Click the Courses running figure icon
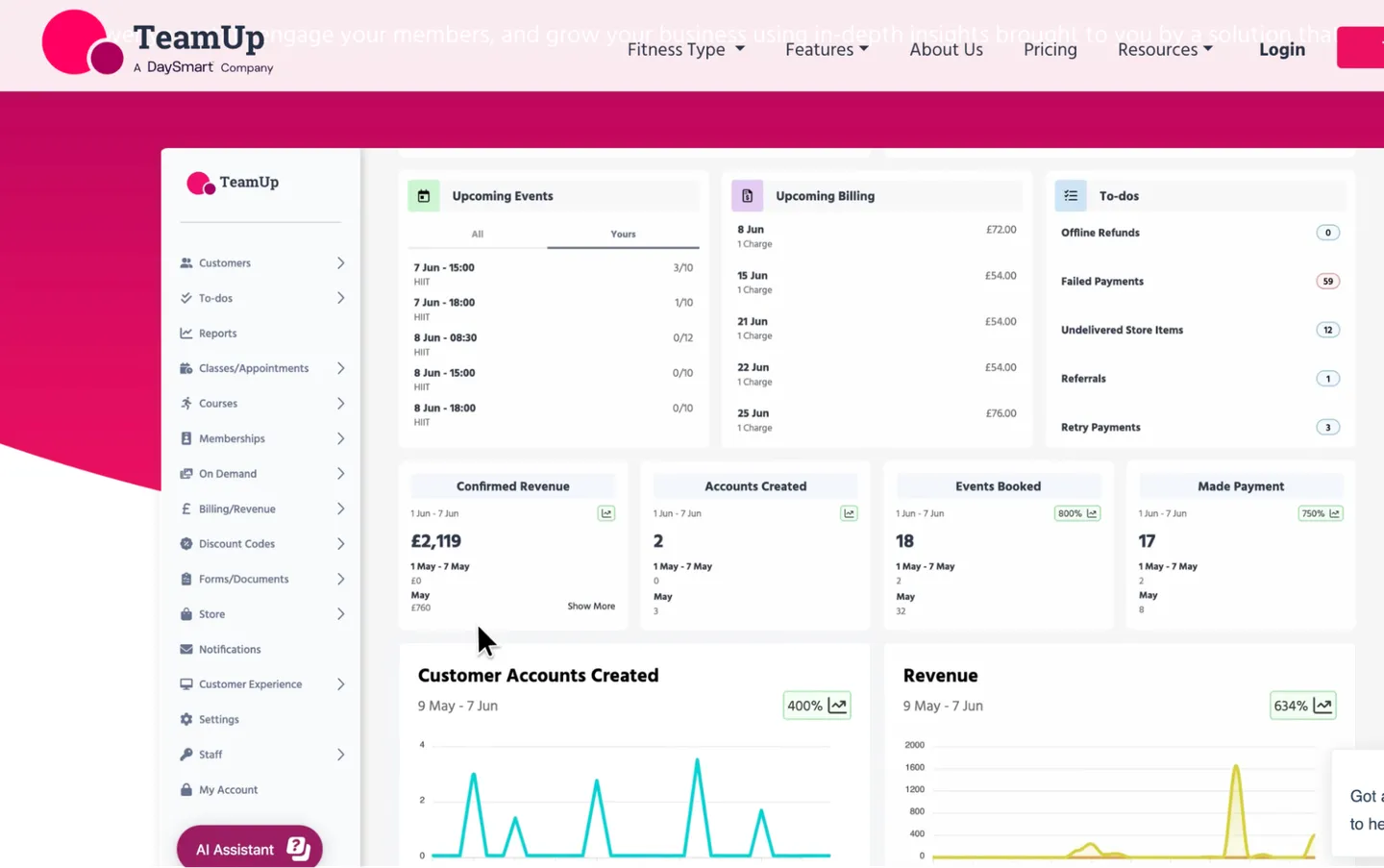Screen dimensions: 1384x868 pos(186,404)
